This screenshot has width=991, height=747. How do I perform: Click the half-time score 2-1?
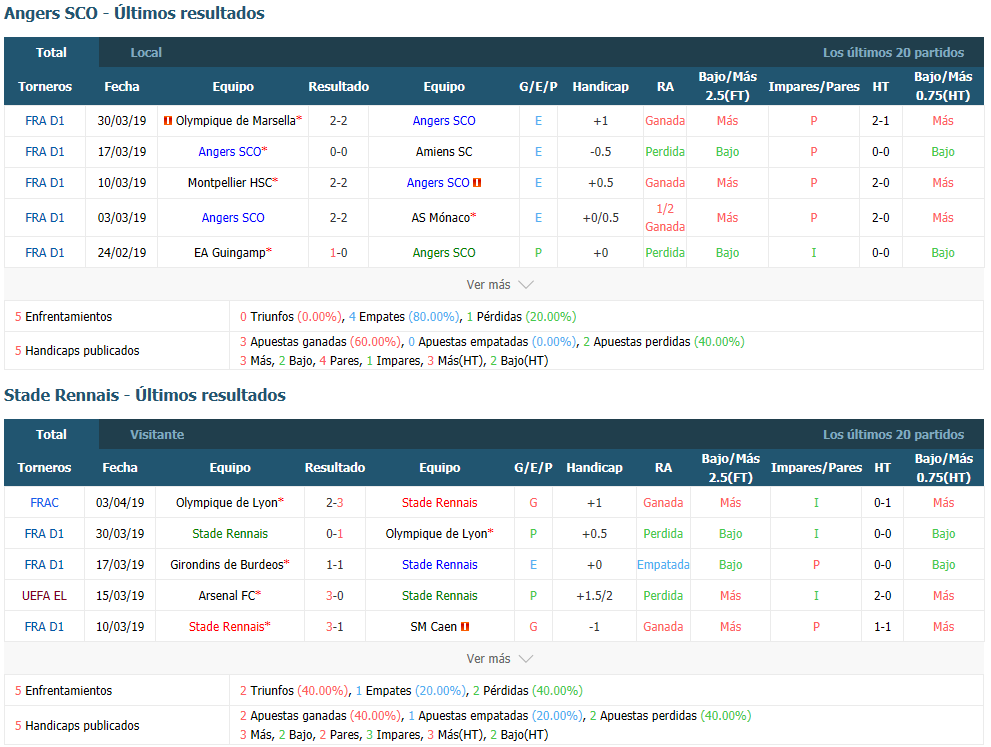[x=880, y=120]
